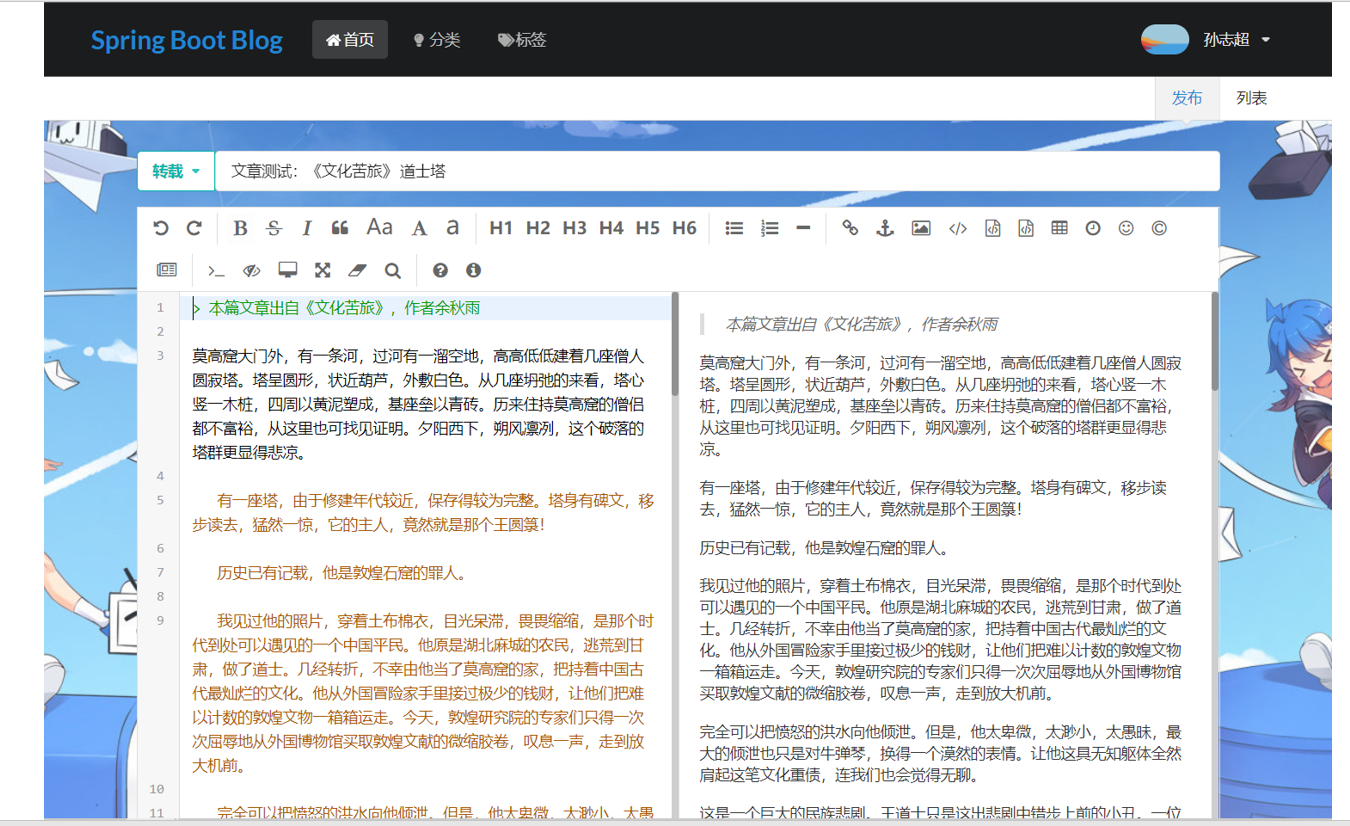Insert an H6 heading
The width and height of the screenshot is (1350, 826).
point(684,228)
